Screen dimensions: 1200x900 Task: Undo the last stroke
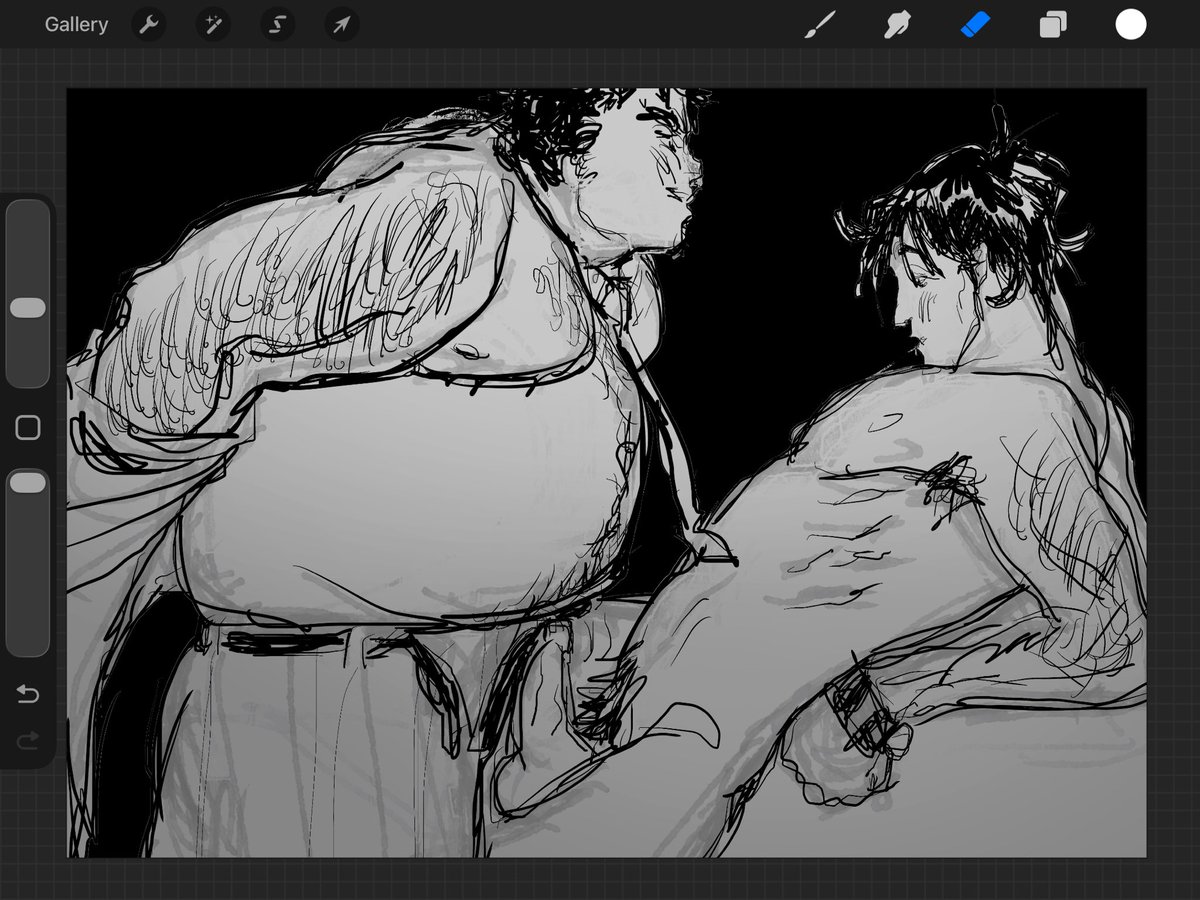pyautogui.click(x=28, y=694)
